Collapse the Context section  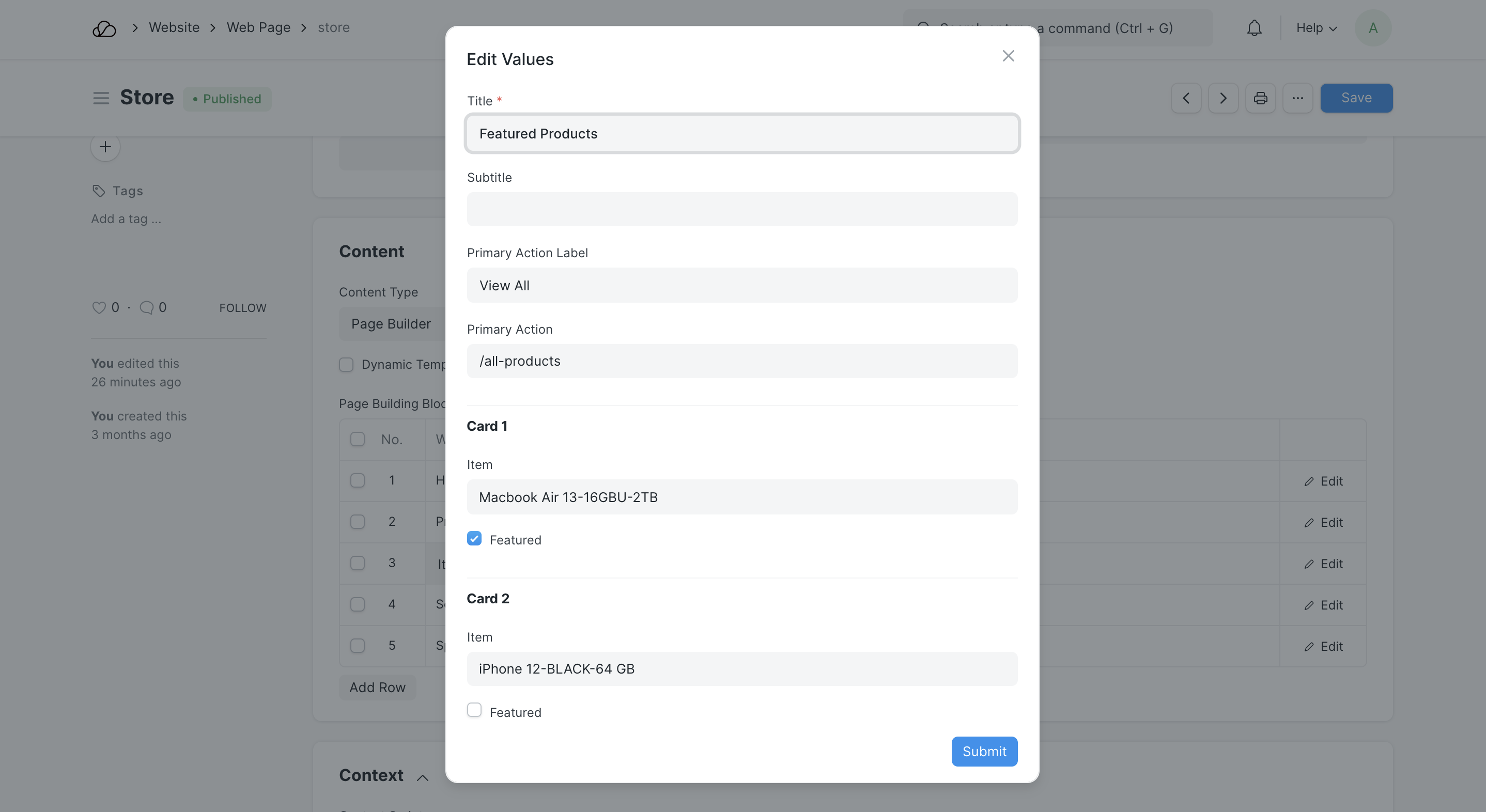click(422, 777)
